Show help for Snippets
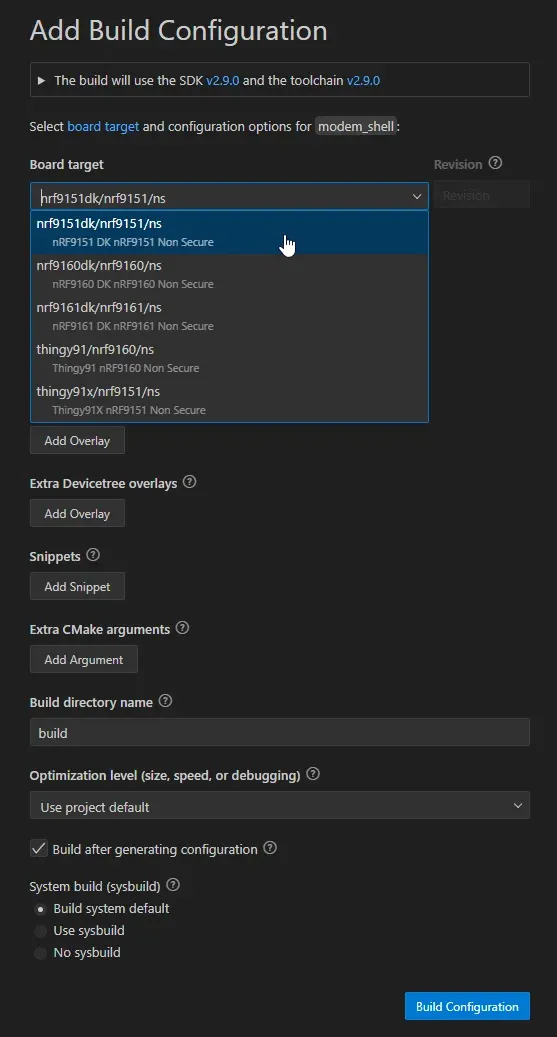557x1037 pixels. (x=93, y=555)
